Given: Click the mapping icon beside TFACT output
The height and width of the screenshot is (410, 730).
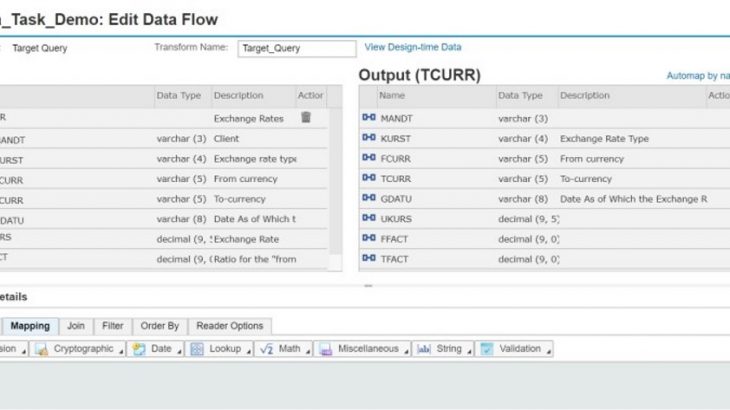Looking at the screenshot, I should [x=369, y=258].
